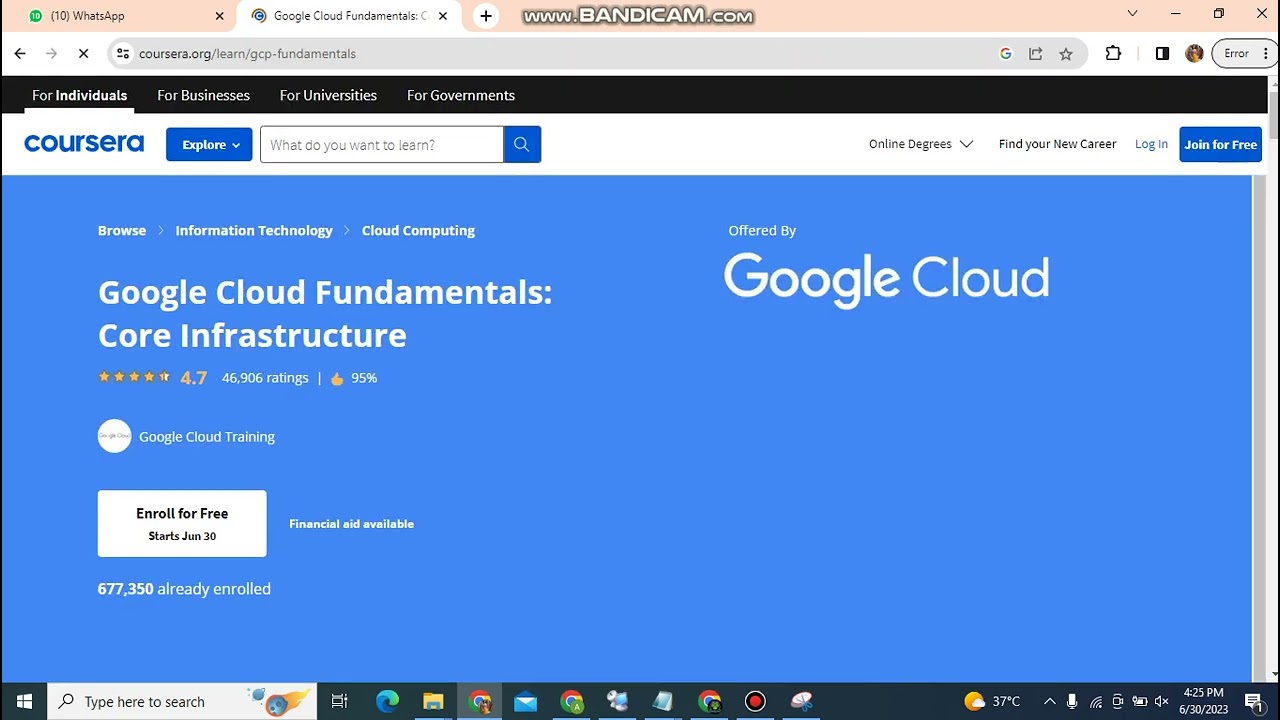Select For Individuals in top nav
The width and height of the screenshot is (1280, 720).
point(79,95)
